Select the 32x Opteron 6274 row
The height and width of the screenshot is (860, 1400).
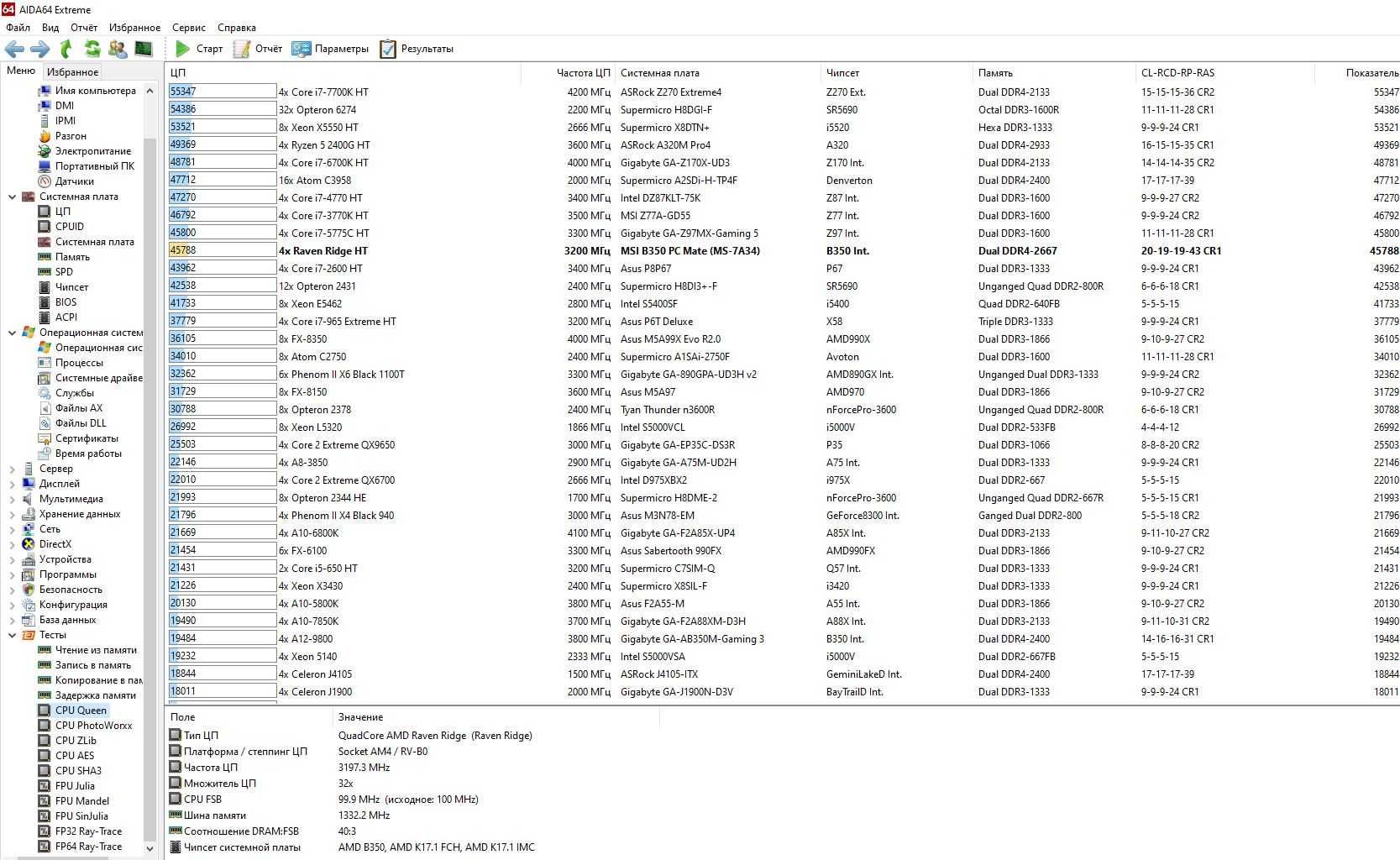pyautogui.click(x=784, y=109)
